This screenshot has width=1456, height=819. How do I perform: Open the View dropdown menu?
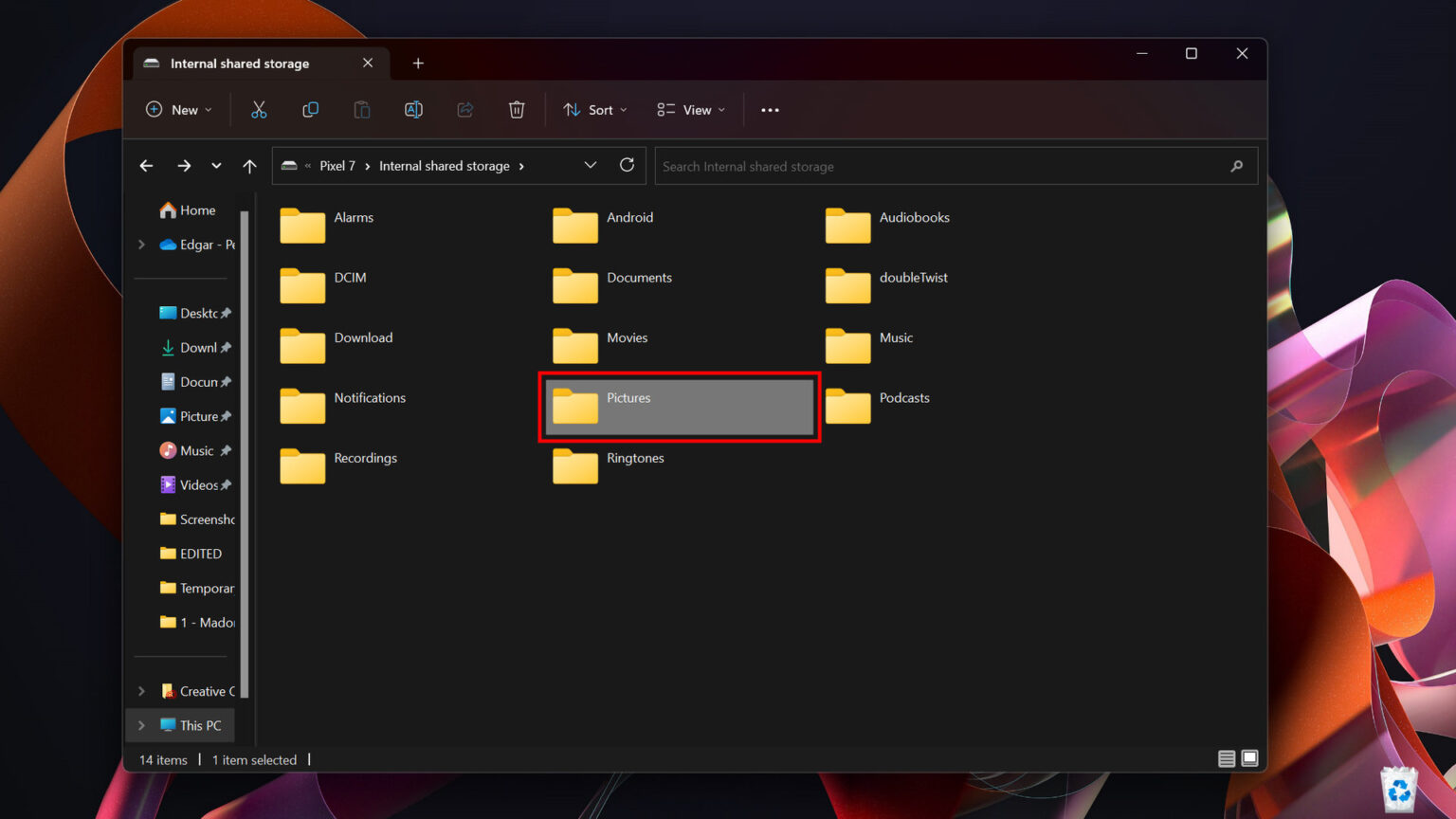pyautogui.click(x=691, y=110)
